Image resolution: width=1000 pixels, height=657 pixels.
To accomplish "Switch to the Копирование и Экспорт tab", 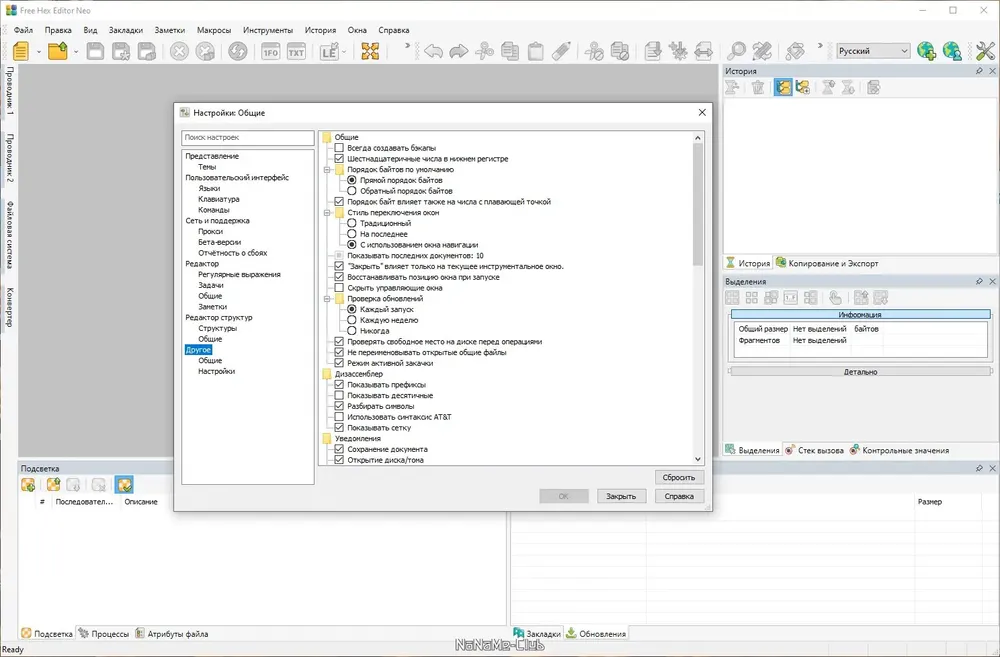I will [x=827, y=263].
